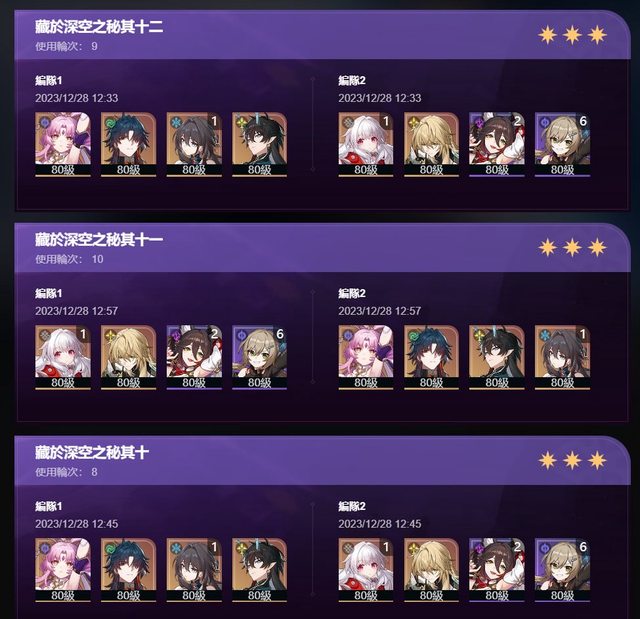Viewport: 640px width, 619px height.
Task: Click three-star rating of stage 十一
Action: click(572, 247)
